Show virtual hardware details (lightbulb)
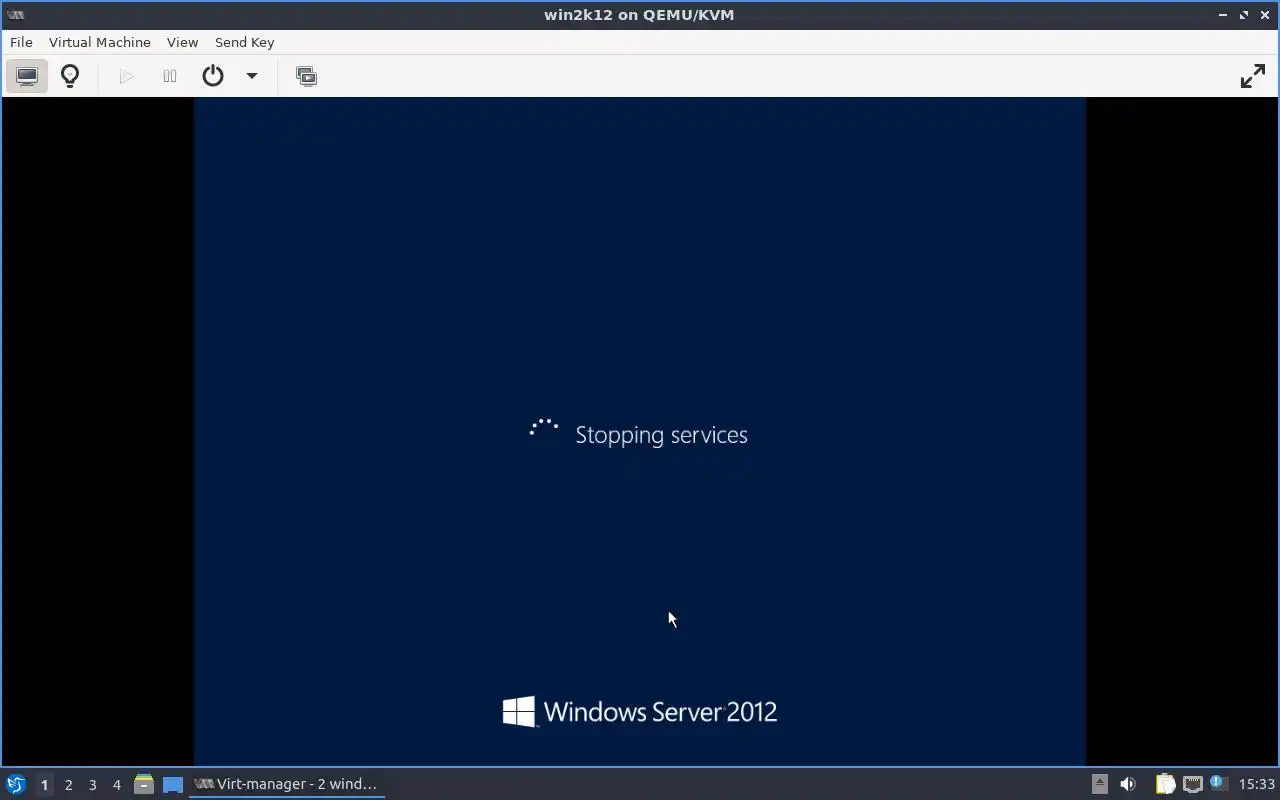The width and height of the screenshot is (1280, 800). (70, 76)
